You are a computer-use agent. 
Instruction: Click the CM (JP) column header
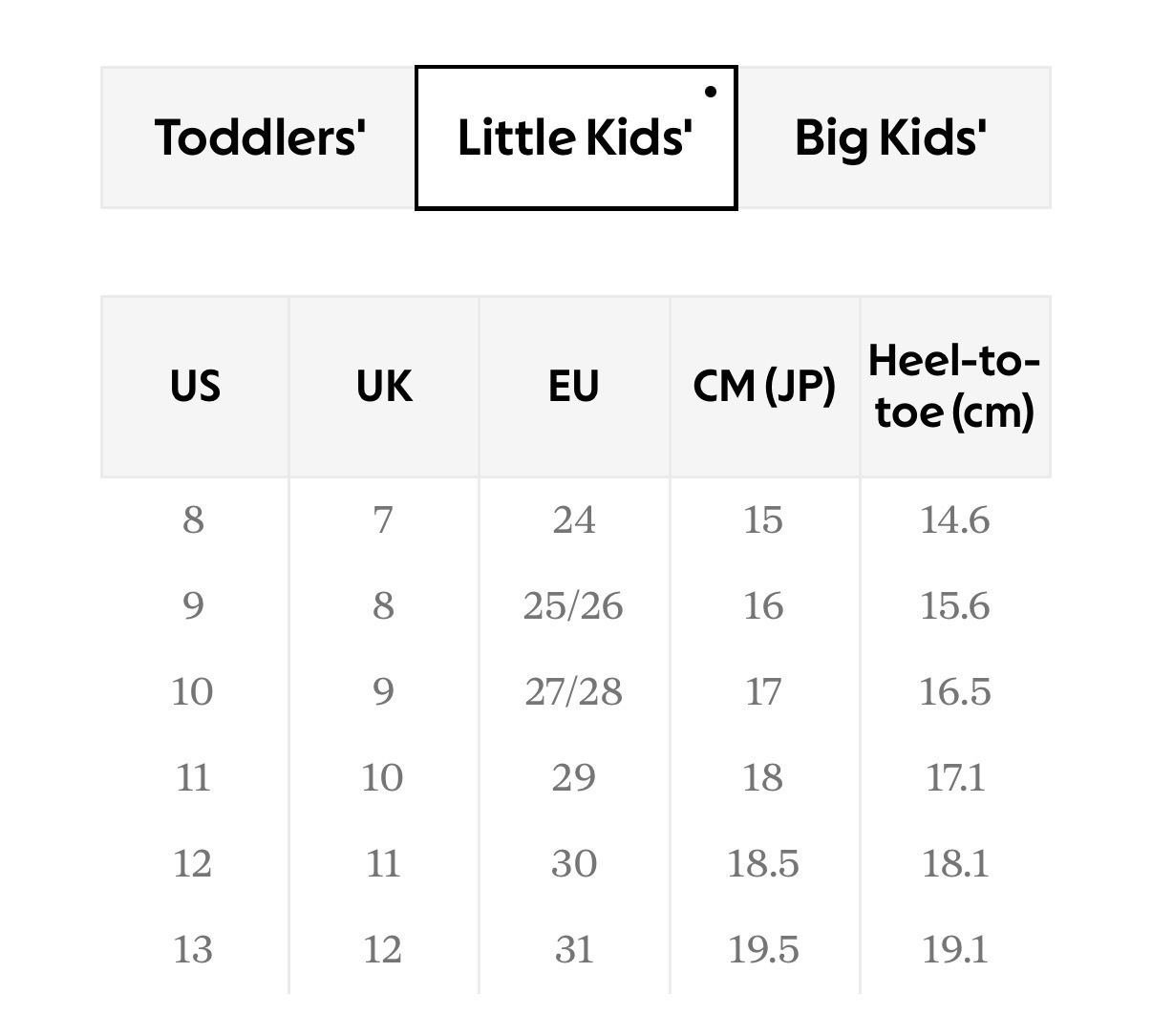tap(764, 387)
